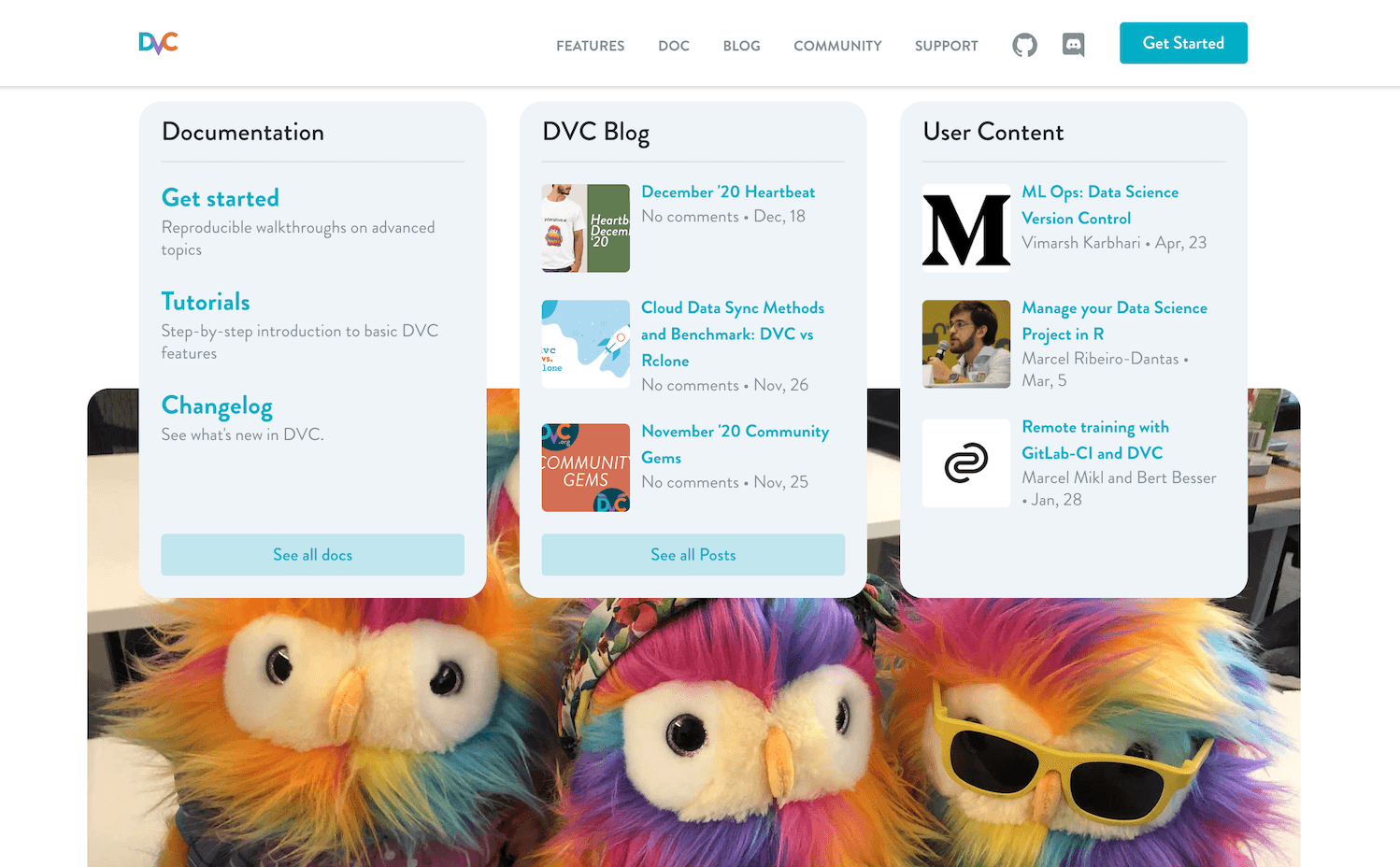Open the FEATURES menu item
The width and height of the screenshot is (1400, 867).
[x=590, y=46]
